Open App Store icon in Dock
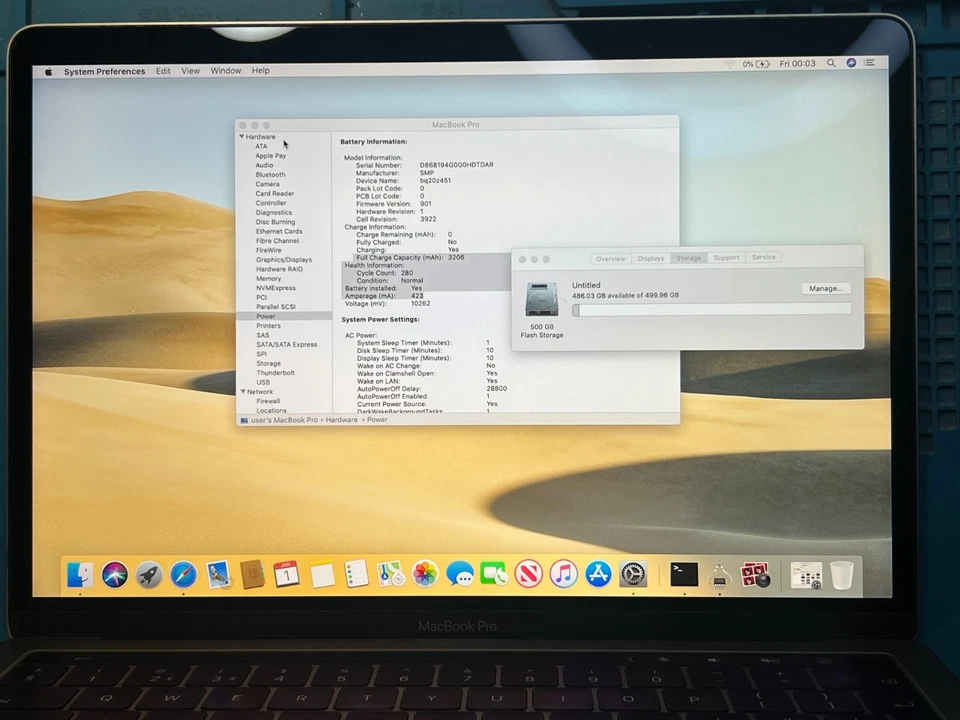 point(598,574)
